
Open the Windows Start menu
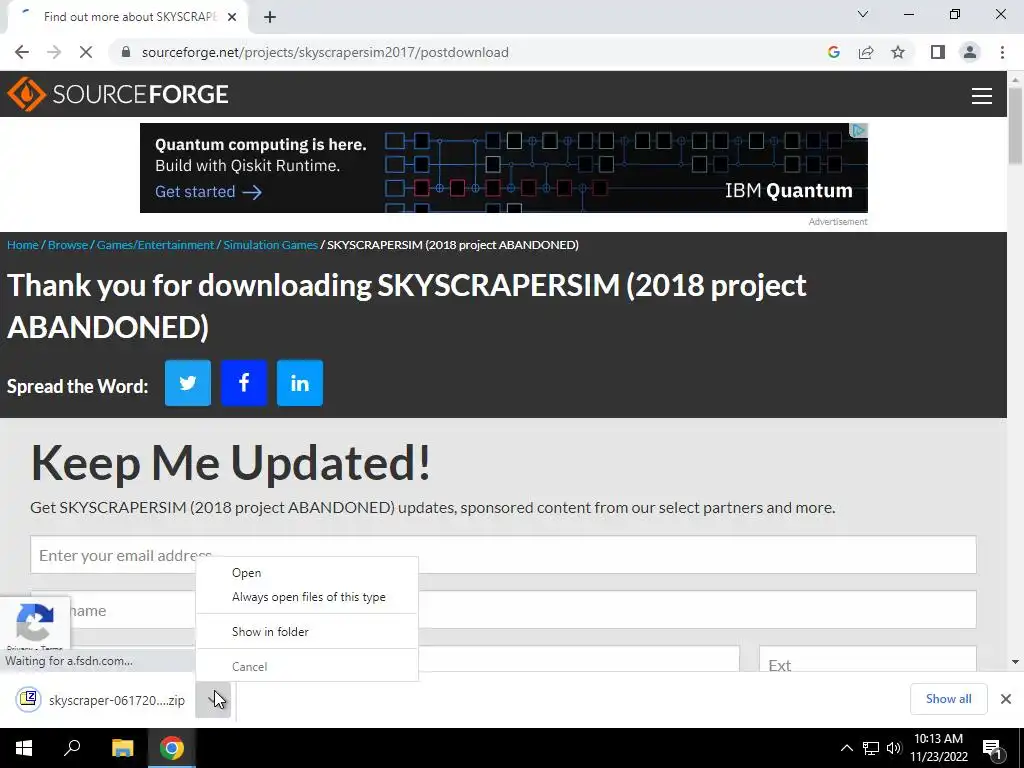pos(24,748)
